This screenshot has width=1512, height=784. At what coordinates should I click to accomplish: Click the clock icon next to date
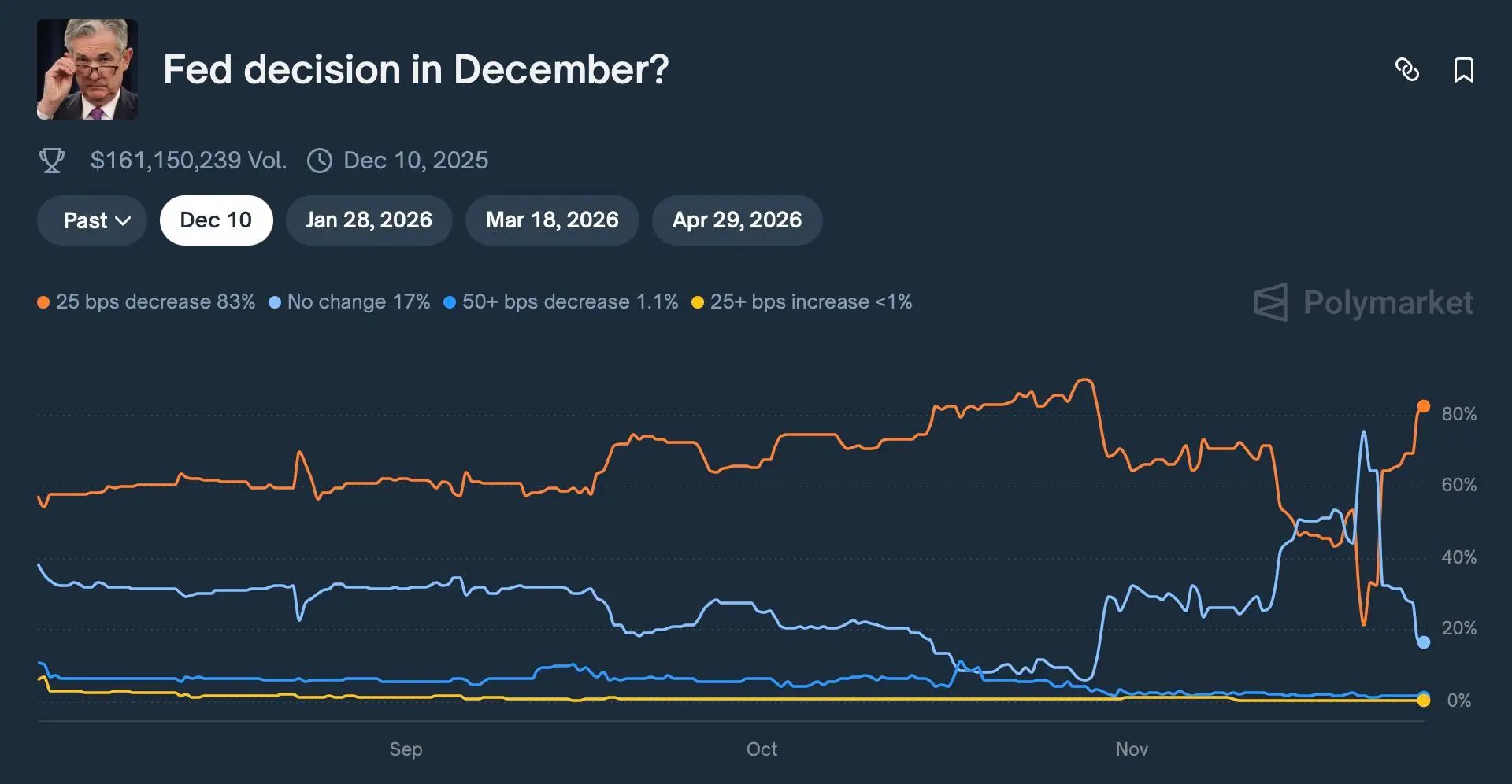click(319, 161)
